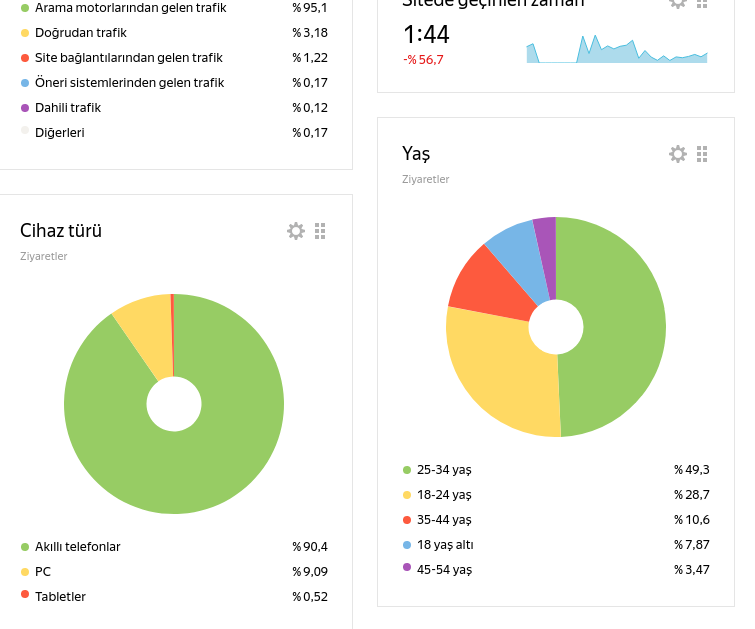Click grid drag icon of Cihaz türü widget

[320, 231]
